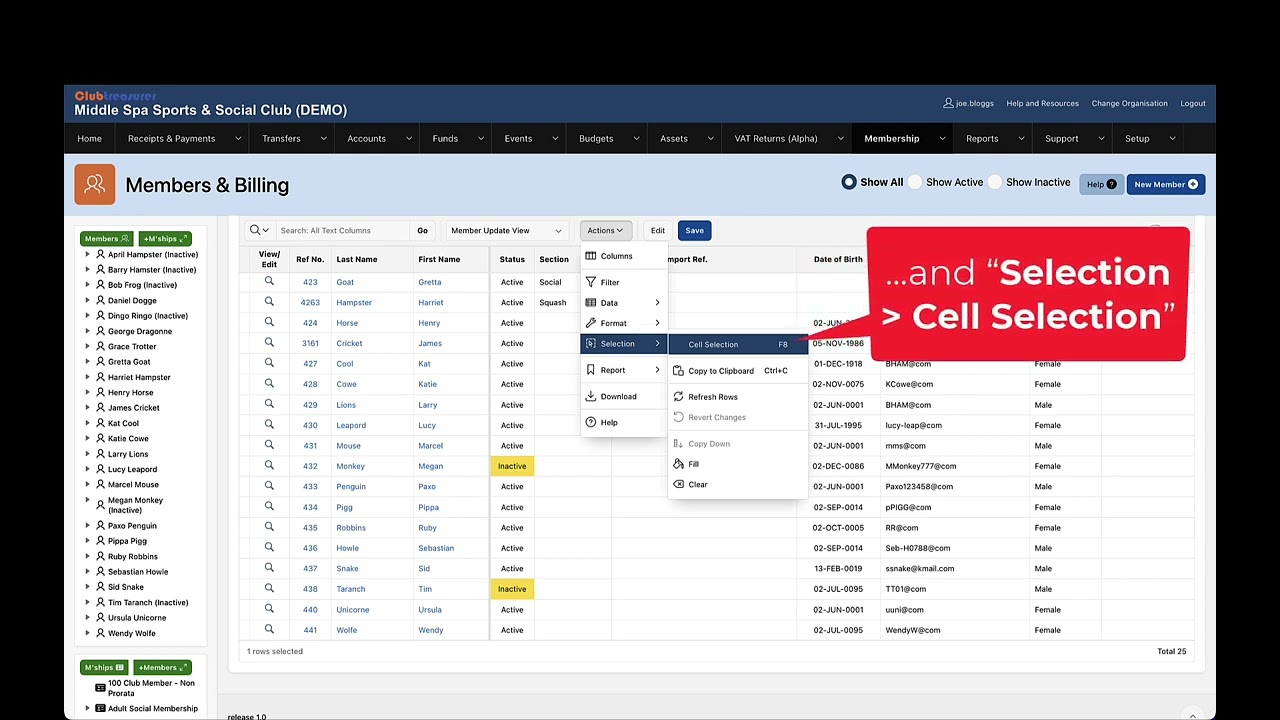Click the Refresh Rows icon

[678, 397]
